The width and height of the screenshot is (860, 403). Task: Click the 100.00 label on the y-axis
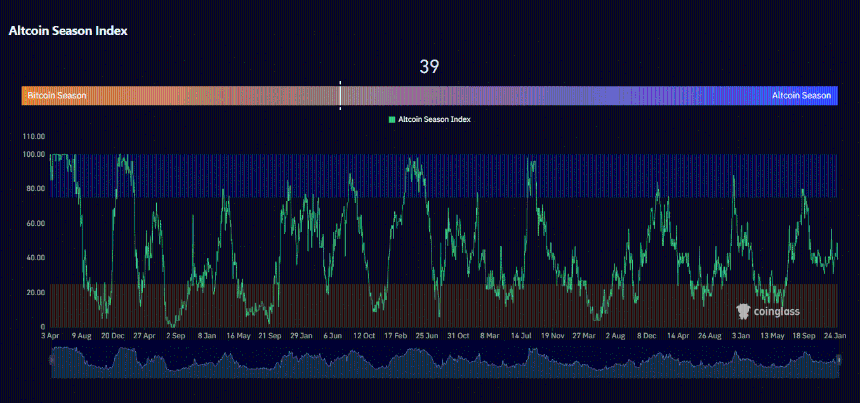pos(33,154)
